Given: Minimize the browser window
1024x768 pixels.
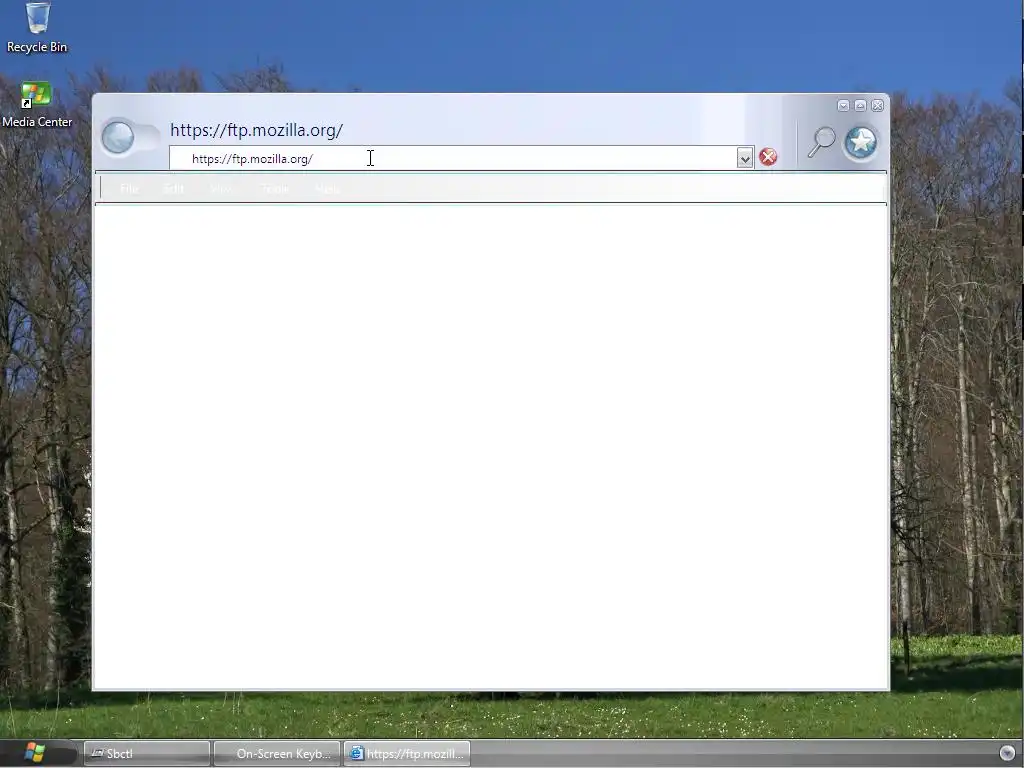Looking at the screenshot, I should 843,105.
